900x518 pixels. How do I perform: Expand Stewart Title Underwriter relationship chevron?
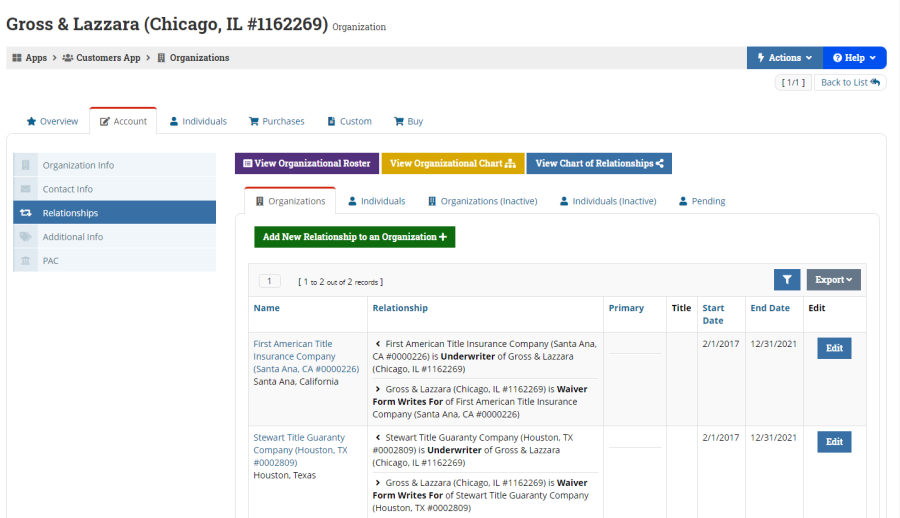click(378, 437)
